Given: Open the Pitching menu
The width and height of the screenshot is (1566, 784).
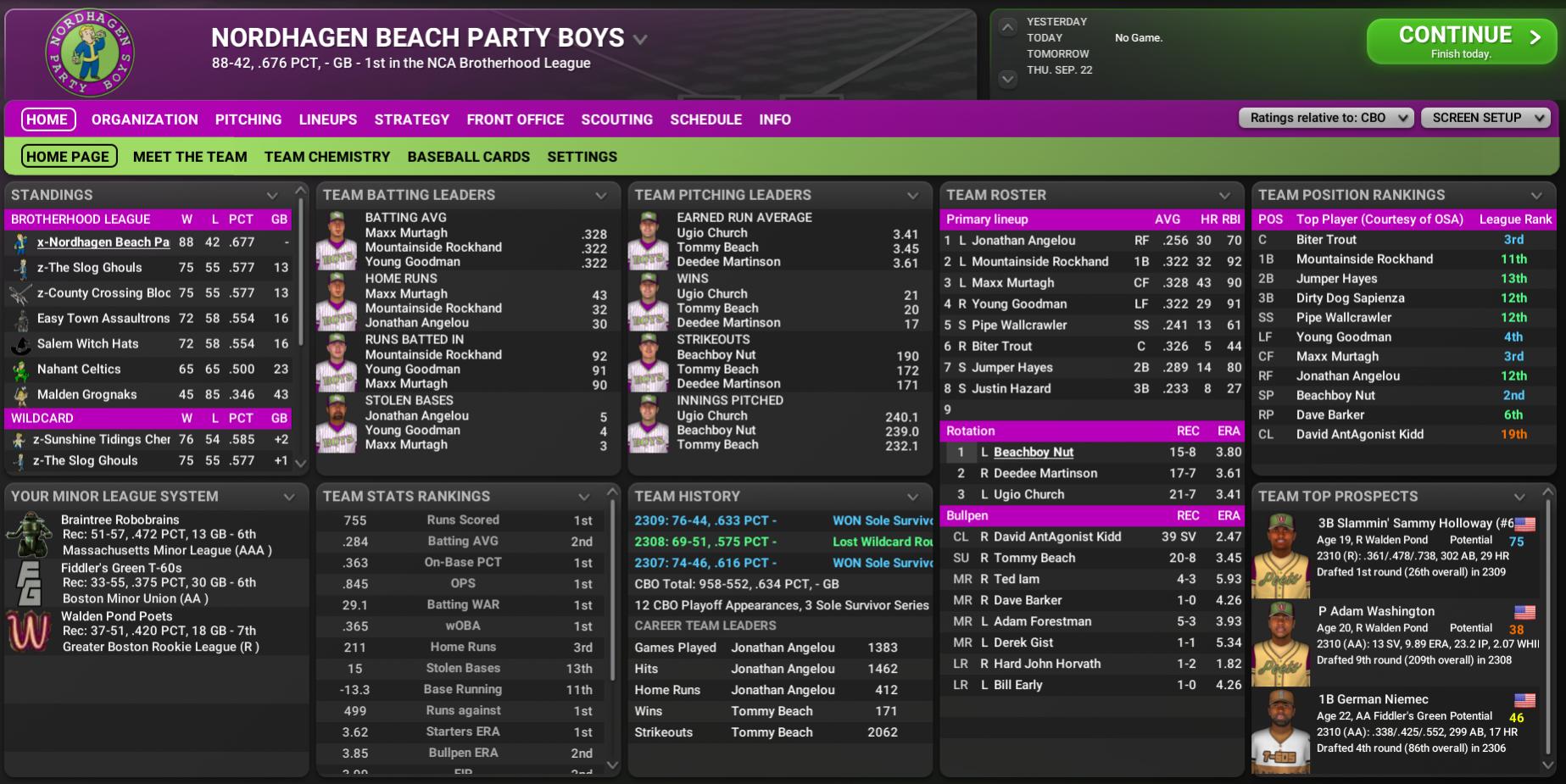Looking at the screenshot, I should pos(248,120).
